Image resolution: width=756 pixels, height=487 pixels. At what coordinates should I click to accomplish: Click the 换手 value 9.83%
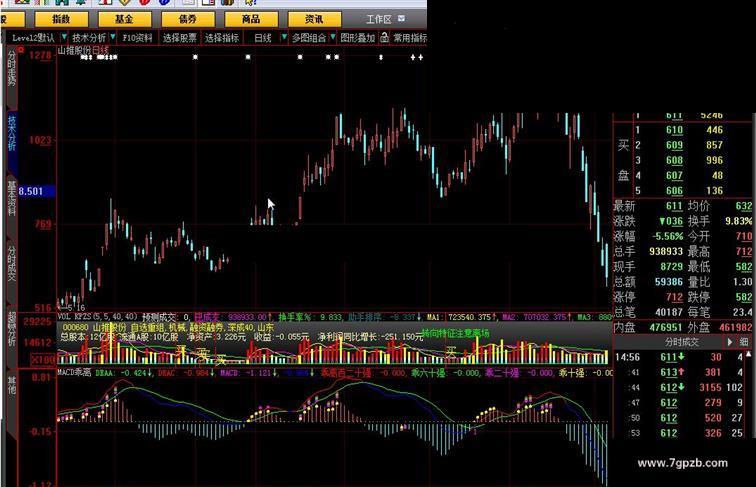[x=739, y=221]
